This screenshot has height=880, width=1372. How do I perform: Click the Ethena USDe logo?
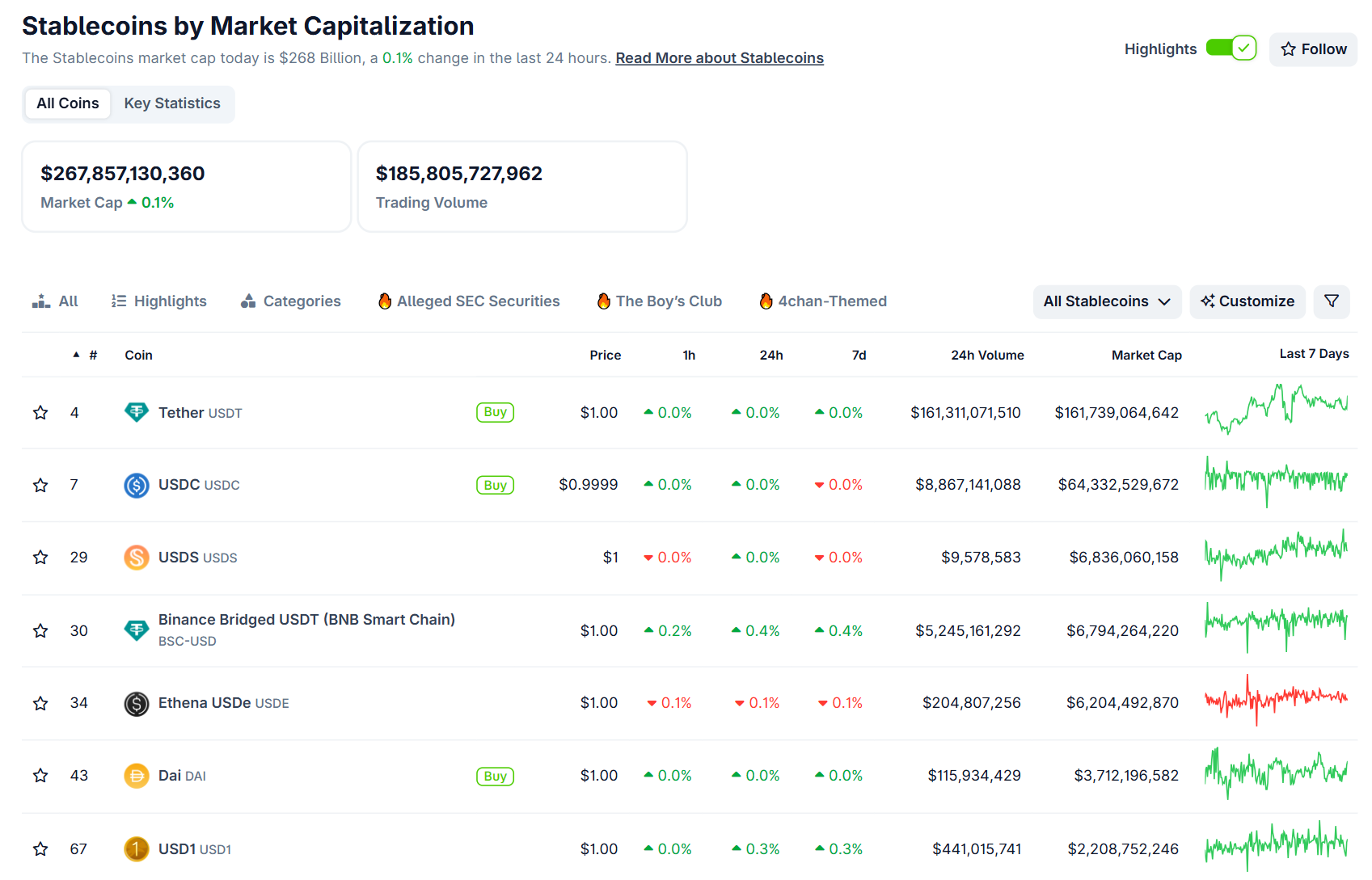point(137,704)
